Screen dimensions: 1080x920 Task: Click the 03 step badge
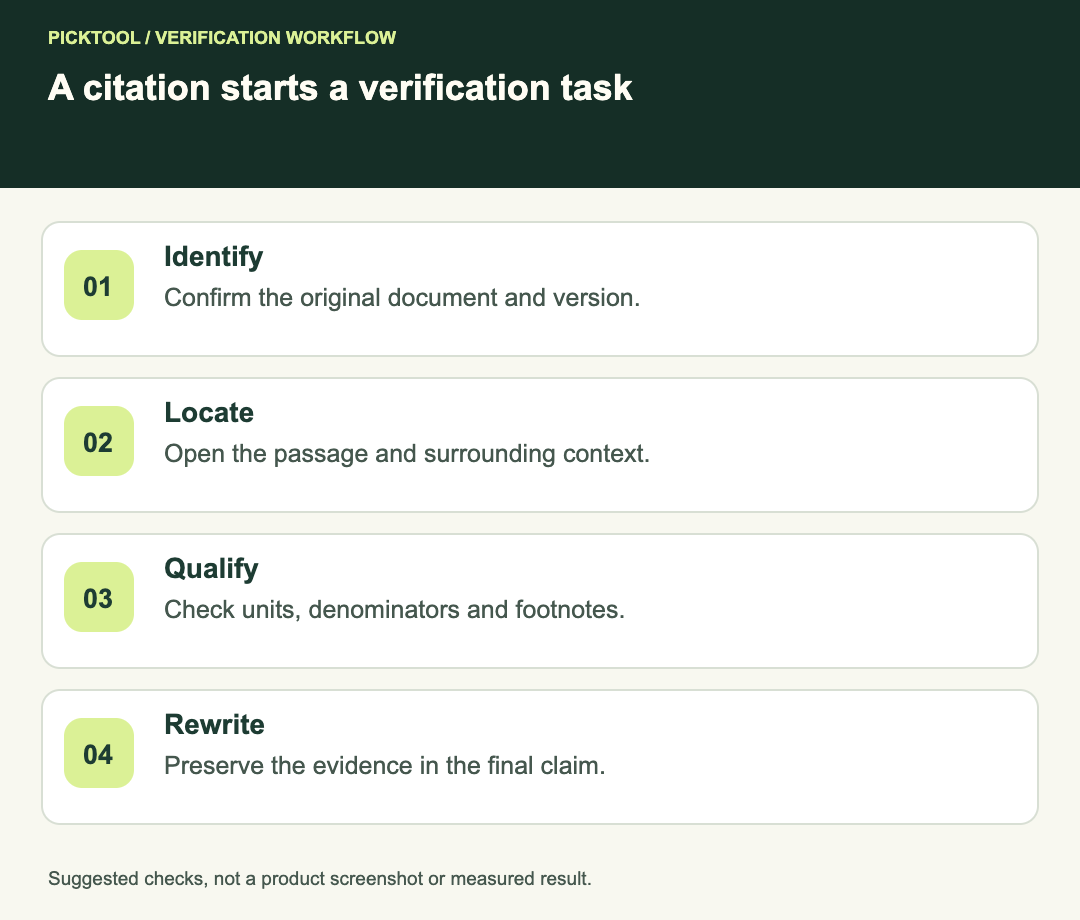pos(98,597)
